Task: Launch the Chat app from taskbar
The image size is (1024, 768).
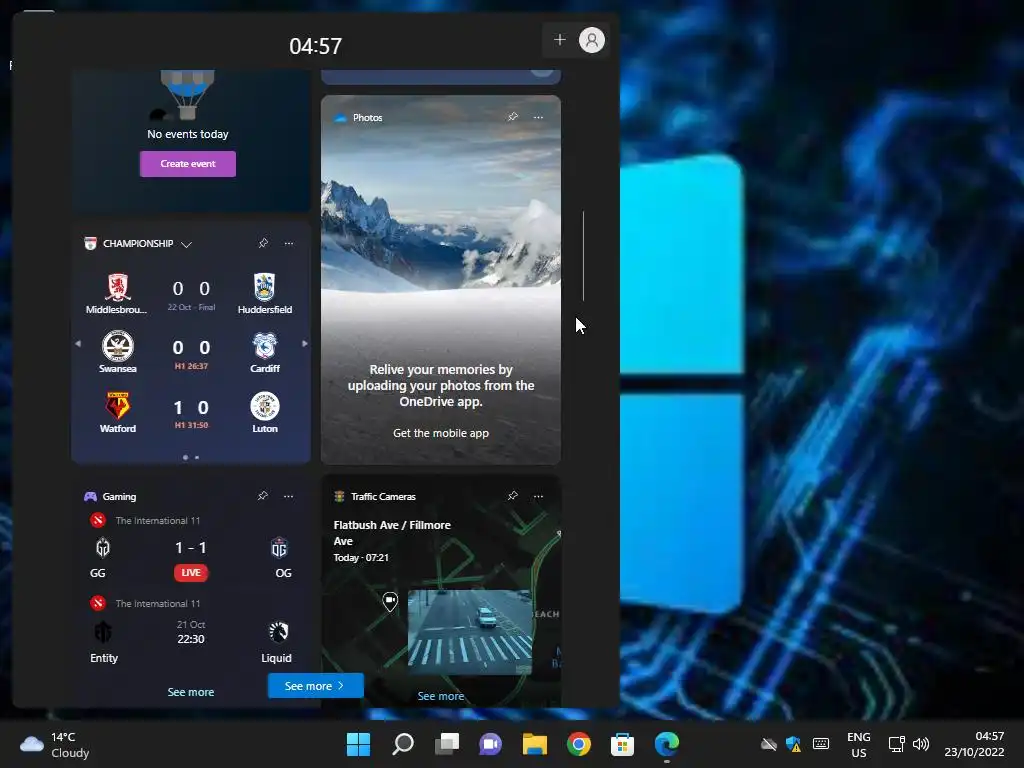Action: (490, 744)
